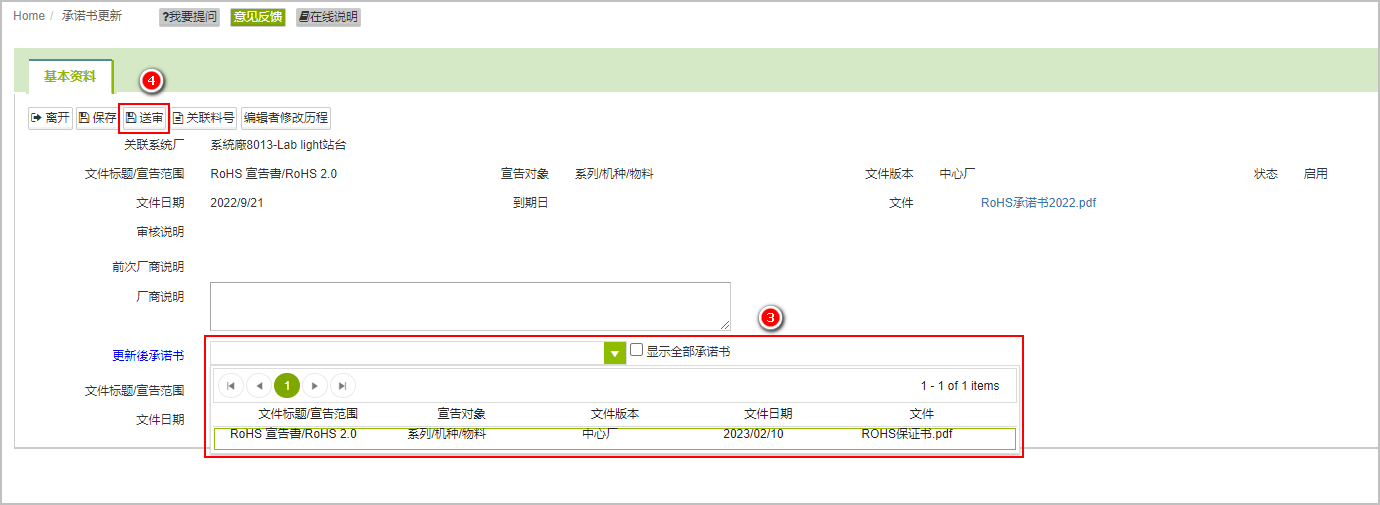
Task: Open the 更新後承诺书 combo box field
Action: point(406,353)
